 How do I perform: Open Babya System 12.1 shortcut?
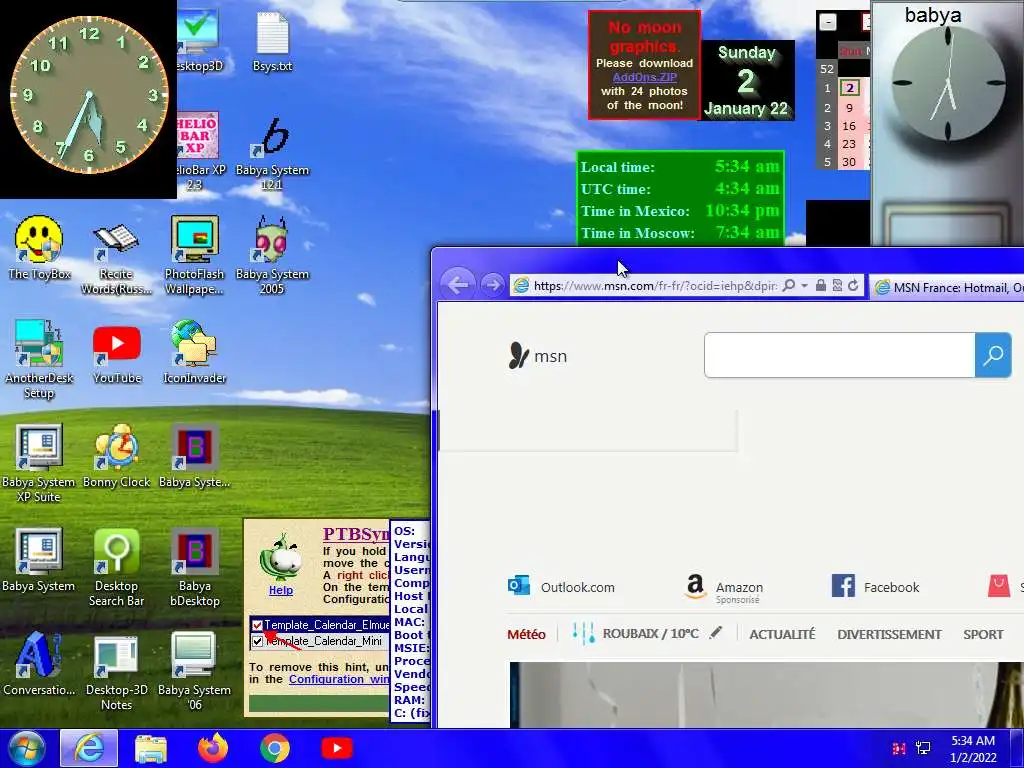pyautogui.click(x=272, y=153)
